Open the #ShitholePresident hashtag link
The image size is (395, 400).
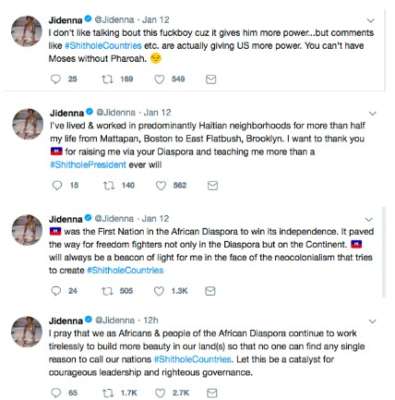click(88, 165)
